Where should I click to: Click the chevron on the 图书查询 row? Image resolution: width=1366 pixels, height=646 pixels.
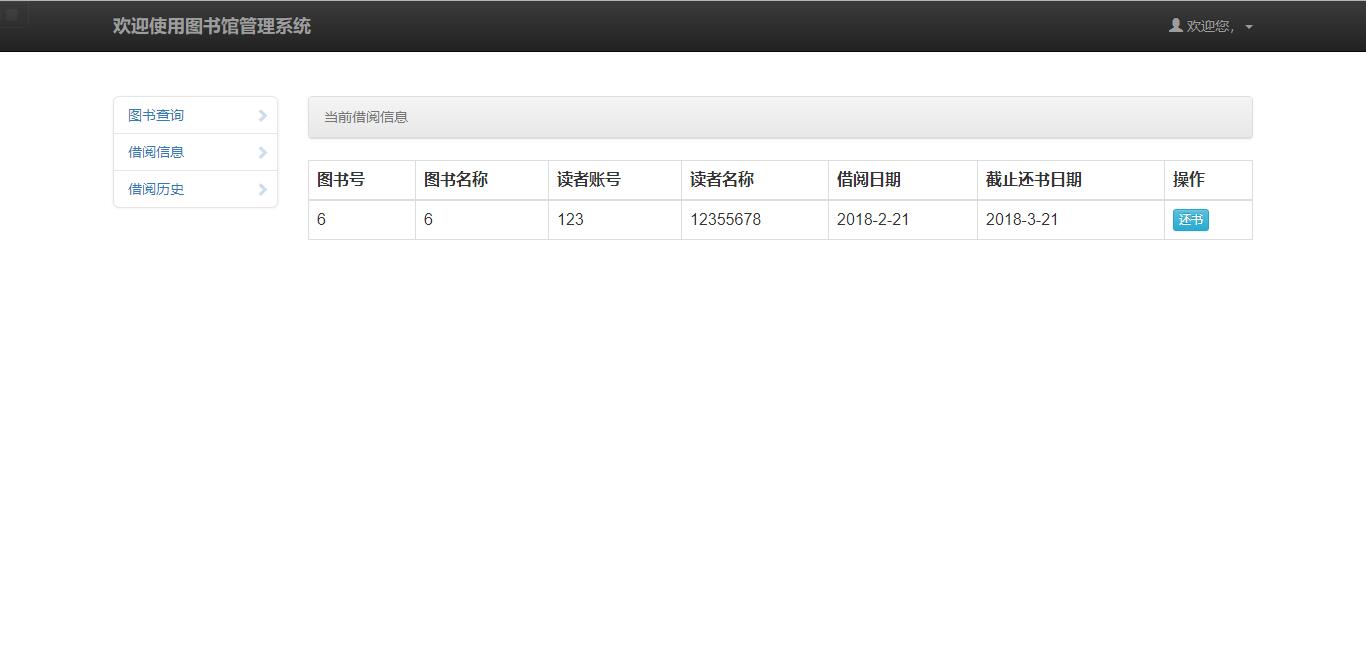click(x=263, y=115)
